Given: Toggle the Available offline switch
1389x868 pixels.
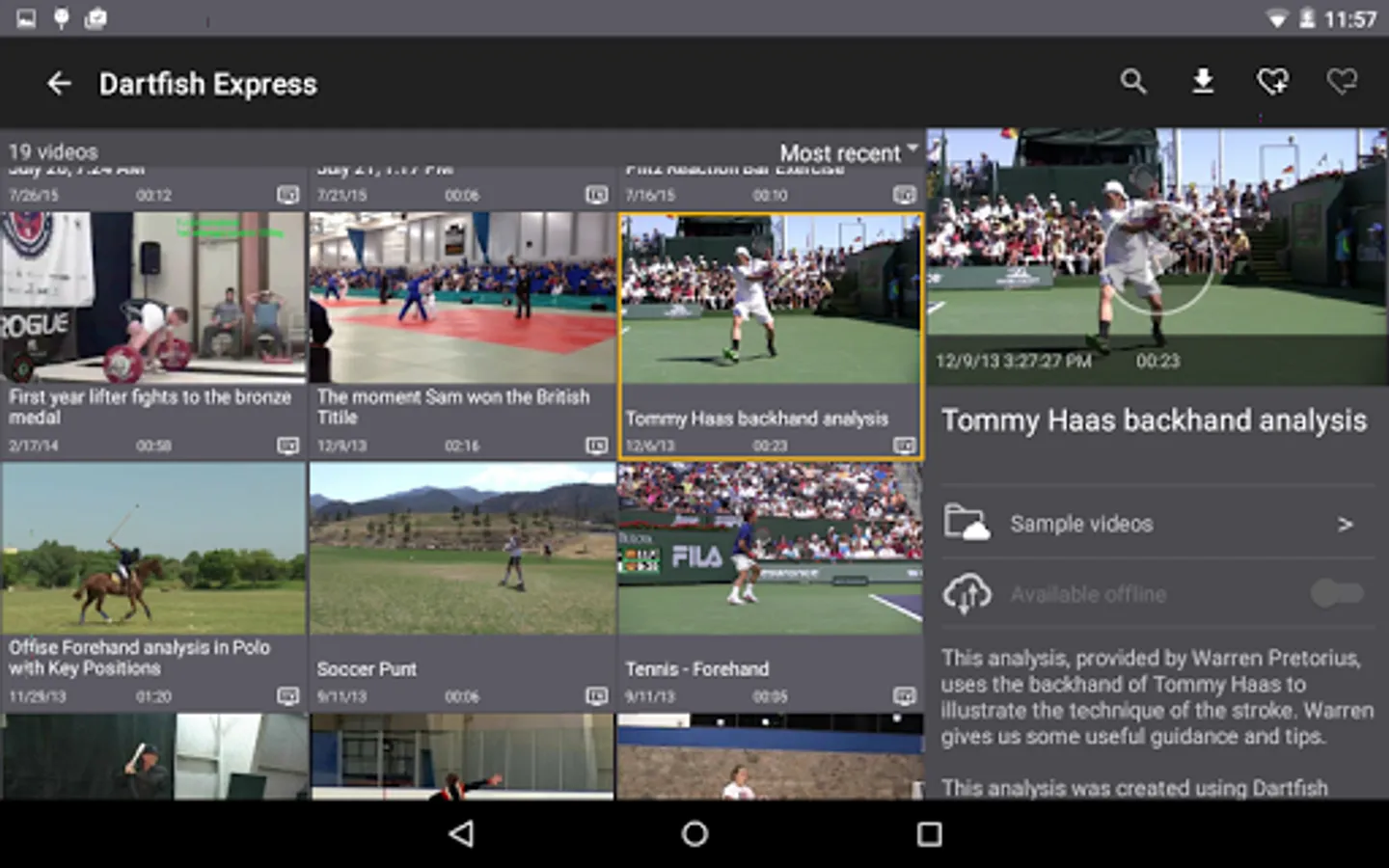Looking at the screenshot, I should click(x=1337, y=593).
